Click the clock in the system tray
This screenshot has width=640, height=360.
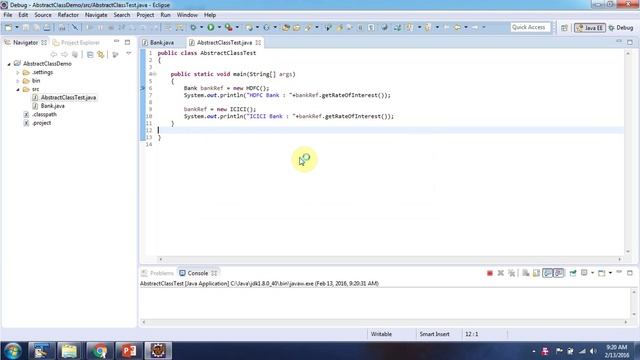[x=616, y=351]
